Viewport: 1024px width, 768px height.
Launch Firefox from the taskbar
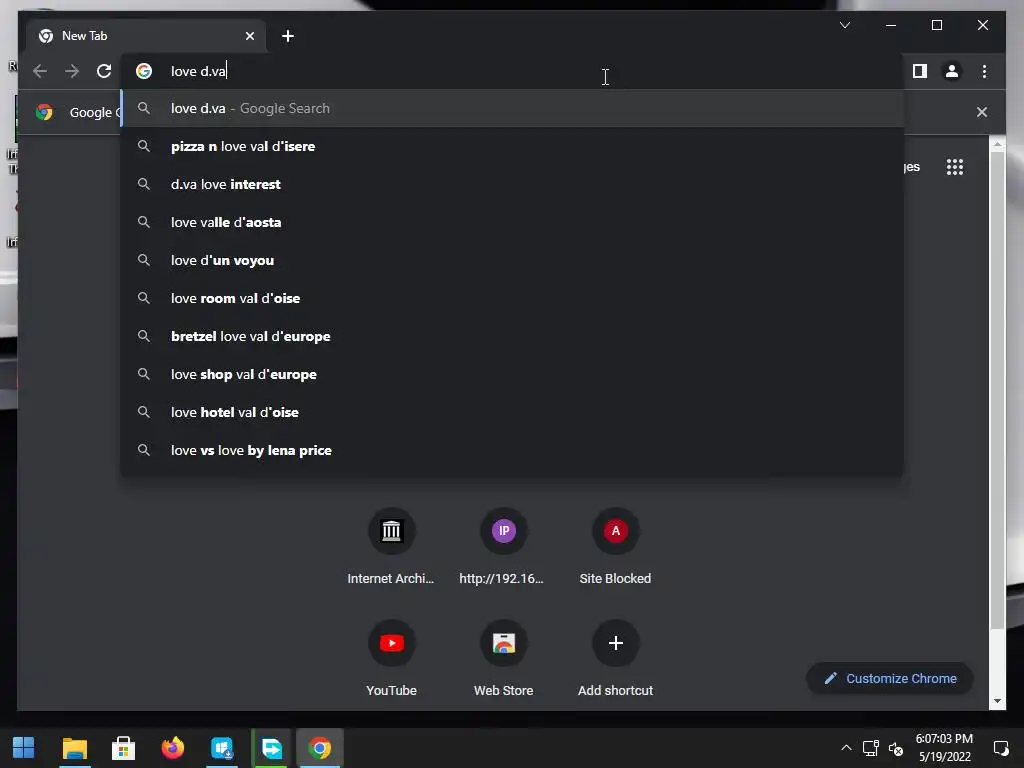point(172,748)
